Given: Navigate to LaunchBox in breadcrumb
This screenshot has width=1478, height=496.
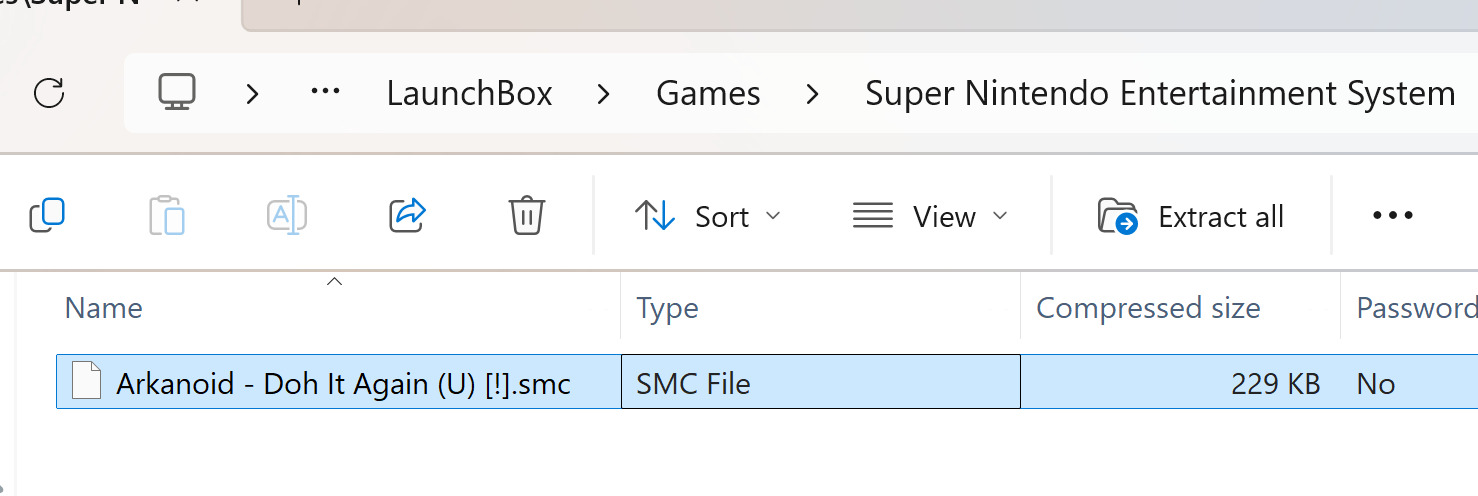Looking at the screenshot, I should tap(469, 94).
